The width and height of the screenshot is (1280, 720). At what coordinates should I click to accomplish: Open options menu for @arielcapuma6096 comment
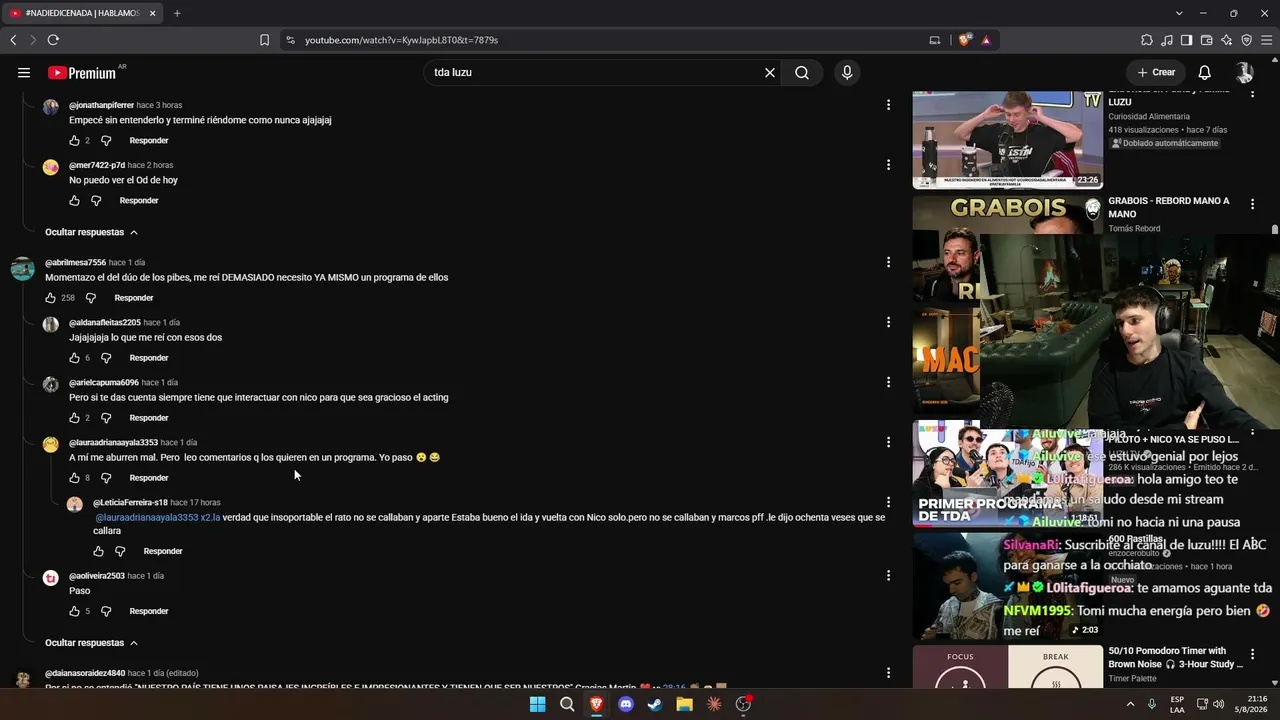pyautogui.click(x=888, y=382)
